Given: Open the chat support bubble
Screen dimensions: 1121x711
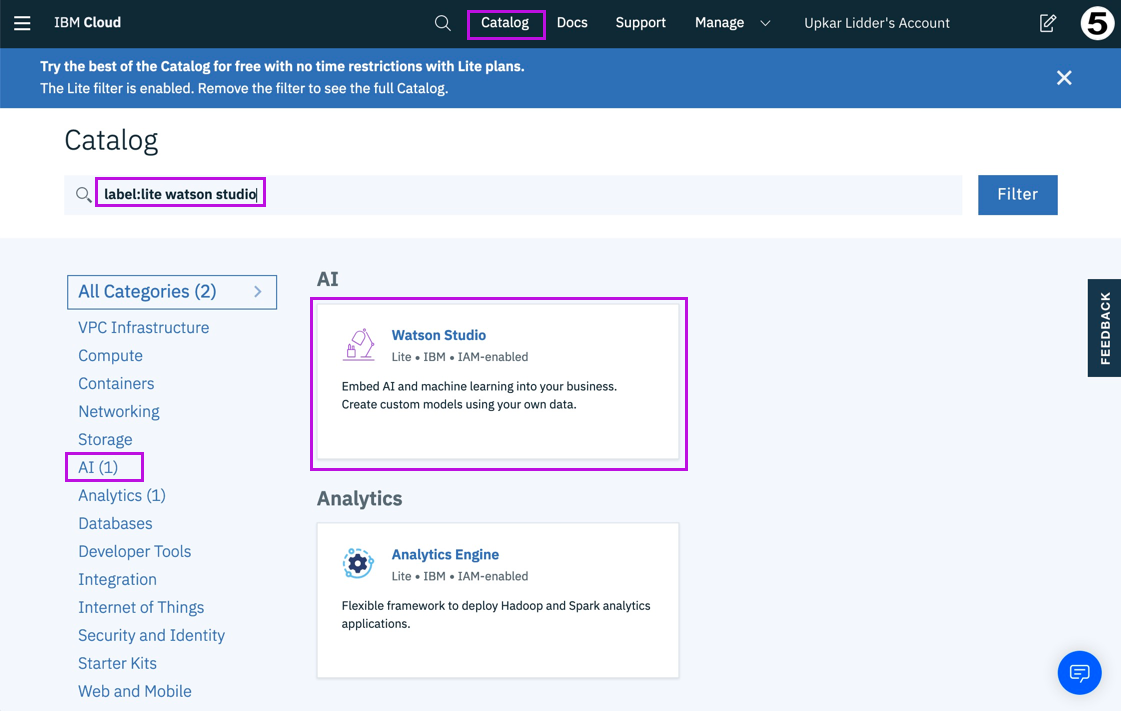Looking at the screenshot, I should pos(1080,672).
